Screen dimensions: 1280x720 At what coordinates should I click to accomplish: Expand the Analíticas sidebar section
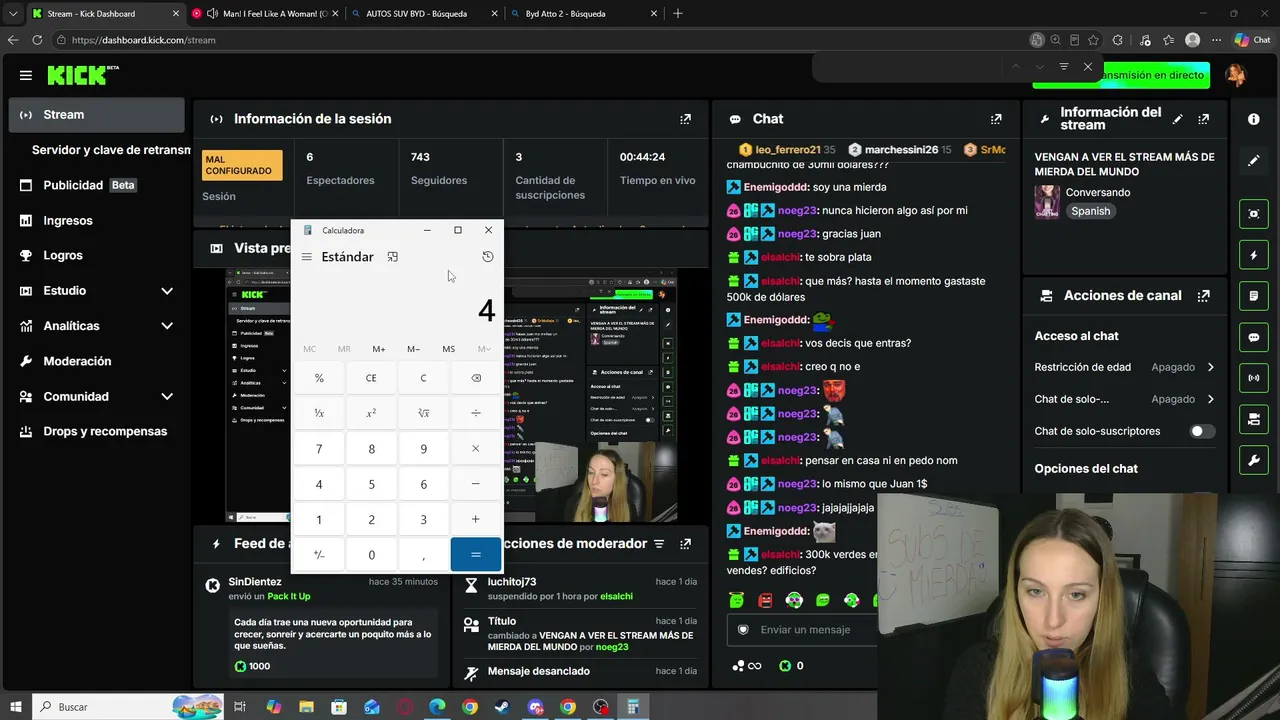tap(167, 326)
